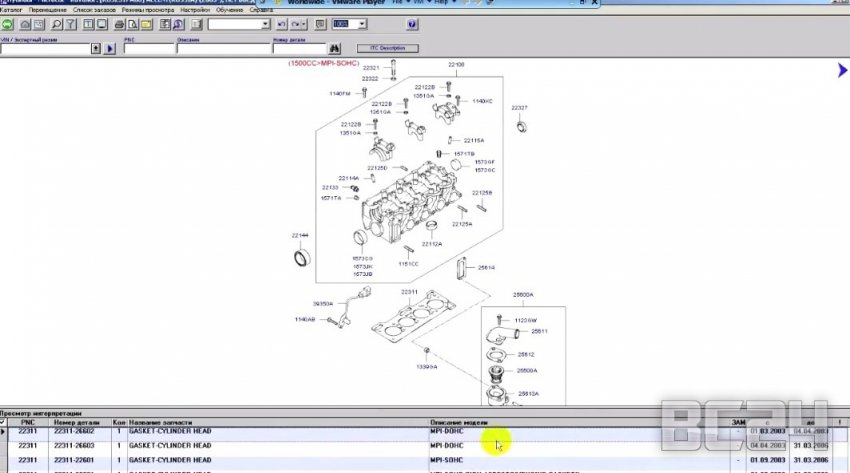Open the VIN field dropdown arrow
The image size is (850, 473).
[96, 48]
